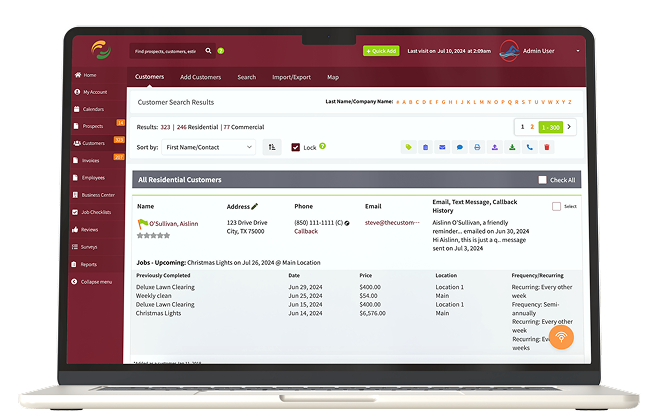
Task: Click the green tag icon in toolbar
Action: (x=408, y=147)
